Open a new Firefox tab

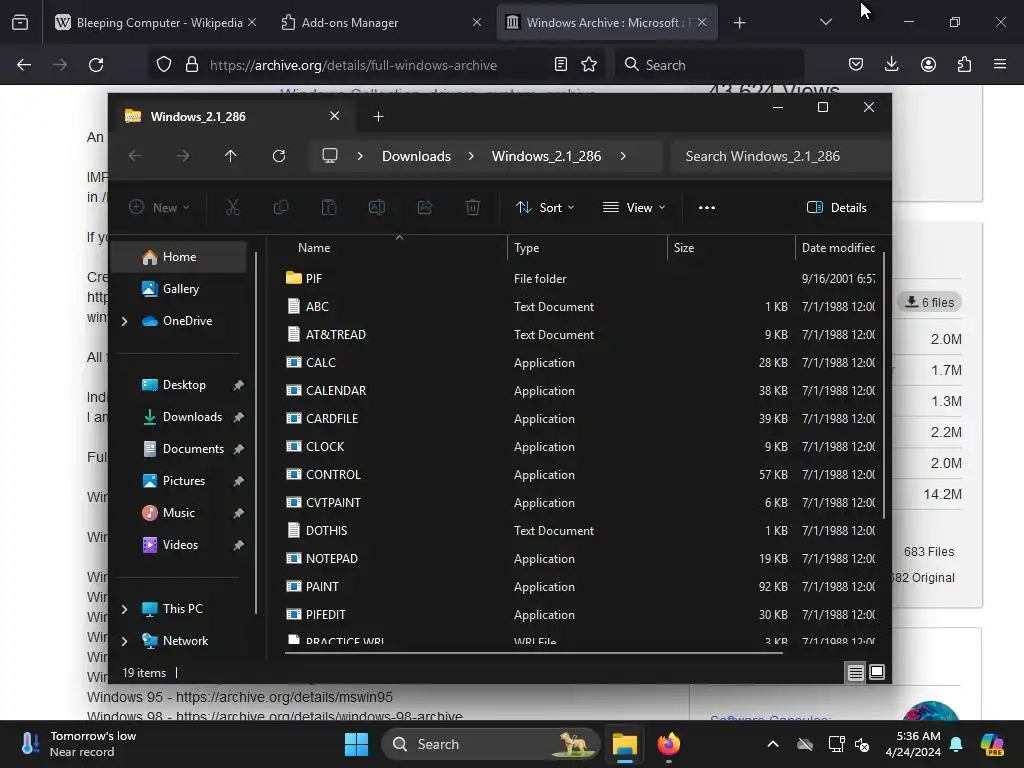[x=739, y=23]
